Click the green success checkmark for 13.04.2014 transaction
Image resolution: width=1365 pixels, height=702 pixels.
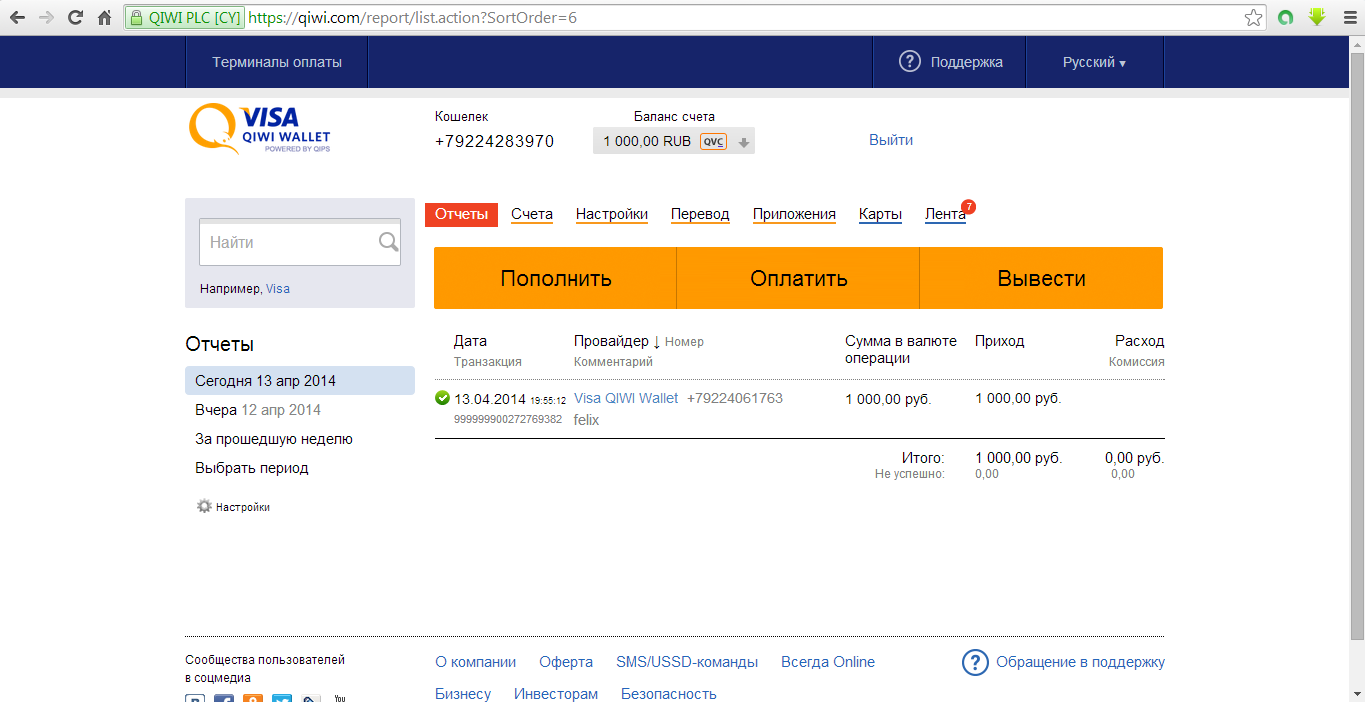tap(442, 398)
